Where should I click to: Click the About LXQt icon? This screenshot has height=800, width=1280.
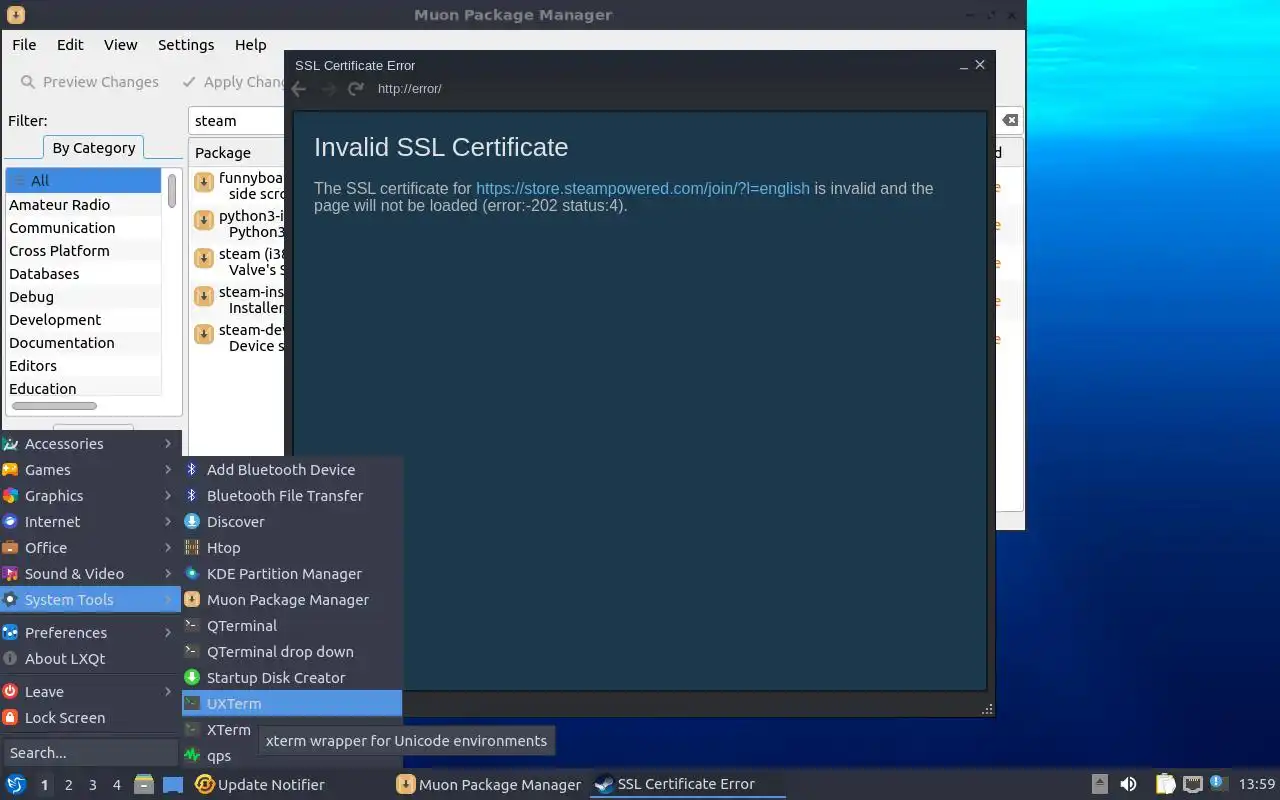(10, 658)
